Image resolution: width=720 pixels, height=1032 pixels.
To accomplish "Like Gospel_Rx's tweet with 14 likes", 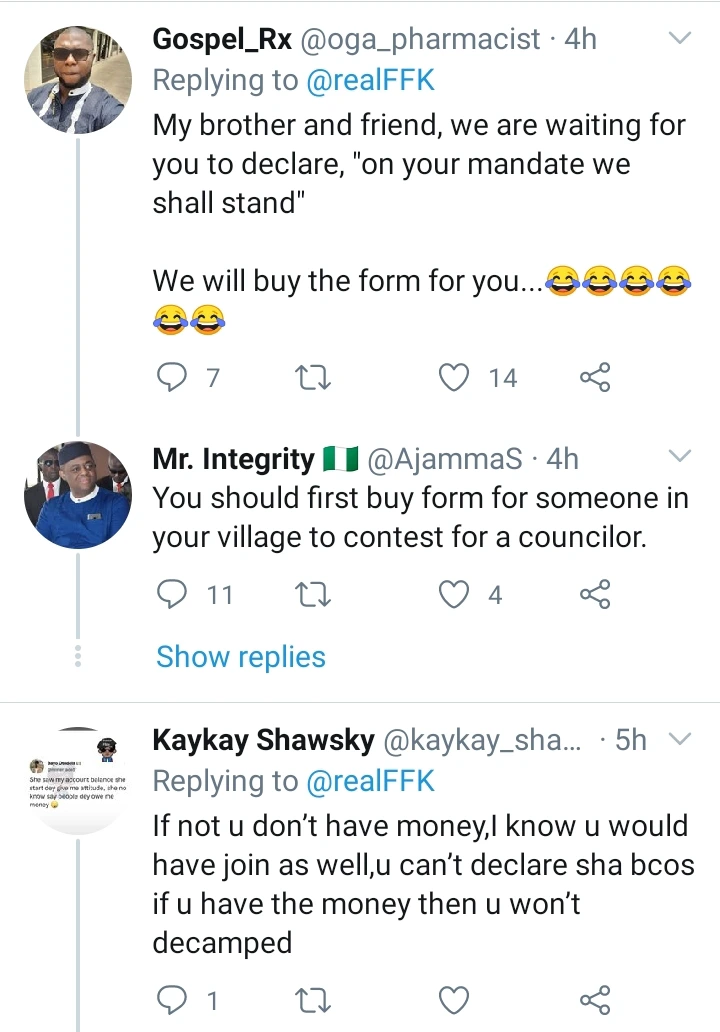I will [x=456, y=377].
